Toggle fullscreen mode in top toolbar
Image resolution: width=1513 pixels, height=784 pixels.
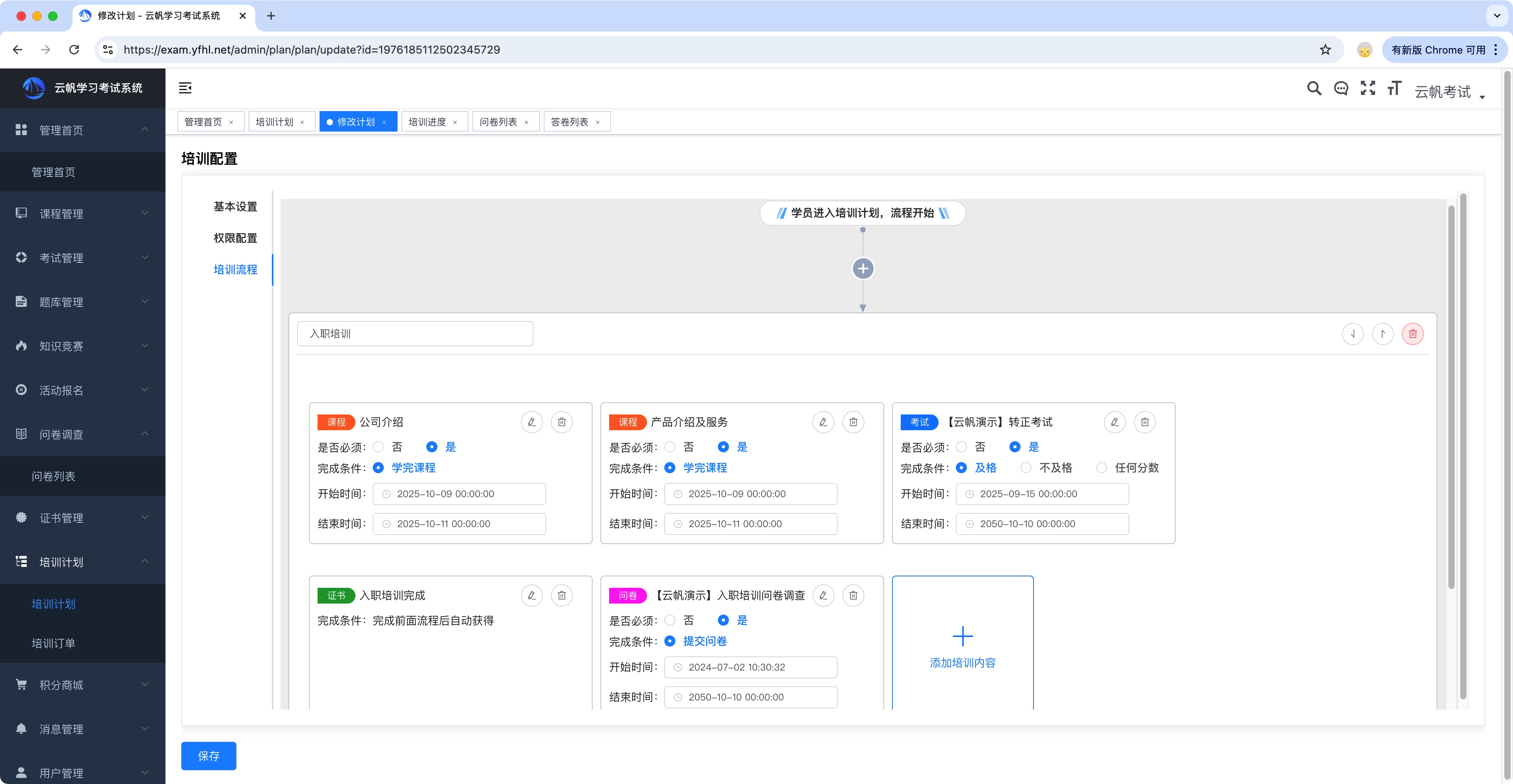[1367, 88]
